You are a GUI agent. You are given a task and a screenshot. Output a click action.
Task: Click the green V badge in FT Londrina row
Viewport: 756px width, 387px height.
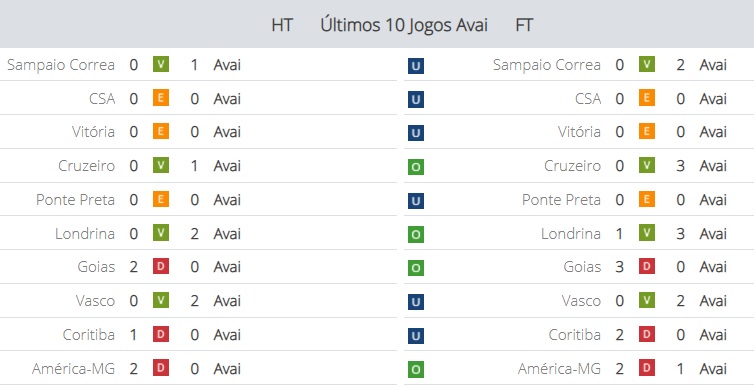click(x=647, y=233)
